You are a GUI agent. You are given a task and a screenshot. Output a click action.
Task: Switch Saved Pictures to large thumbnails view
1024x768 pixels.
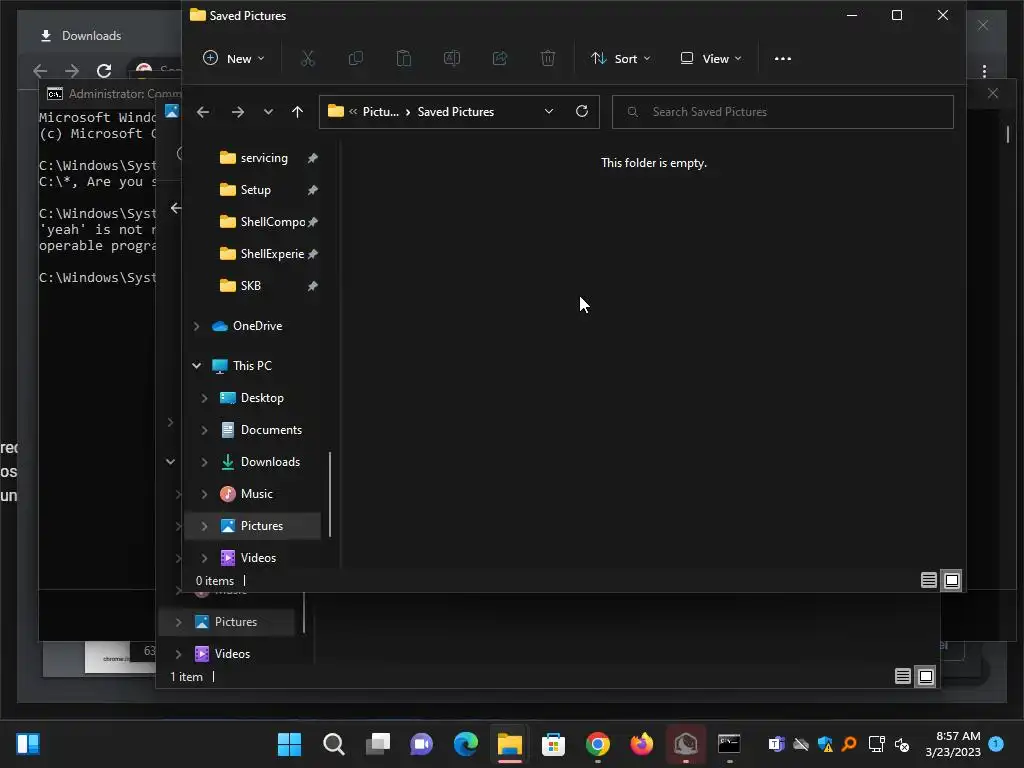(x=952, y=580)
